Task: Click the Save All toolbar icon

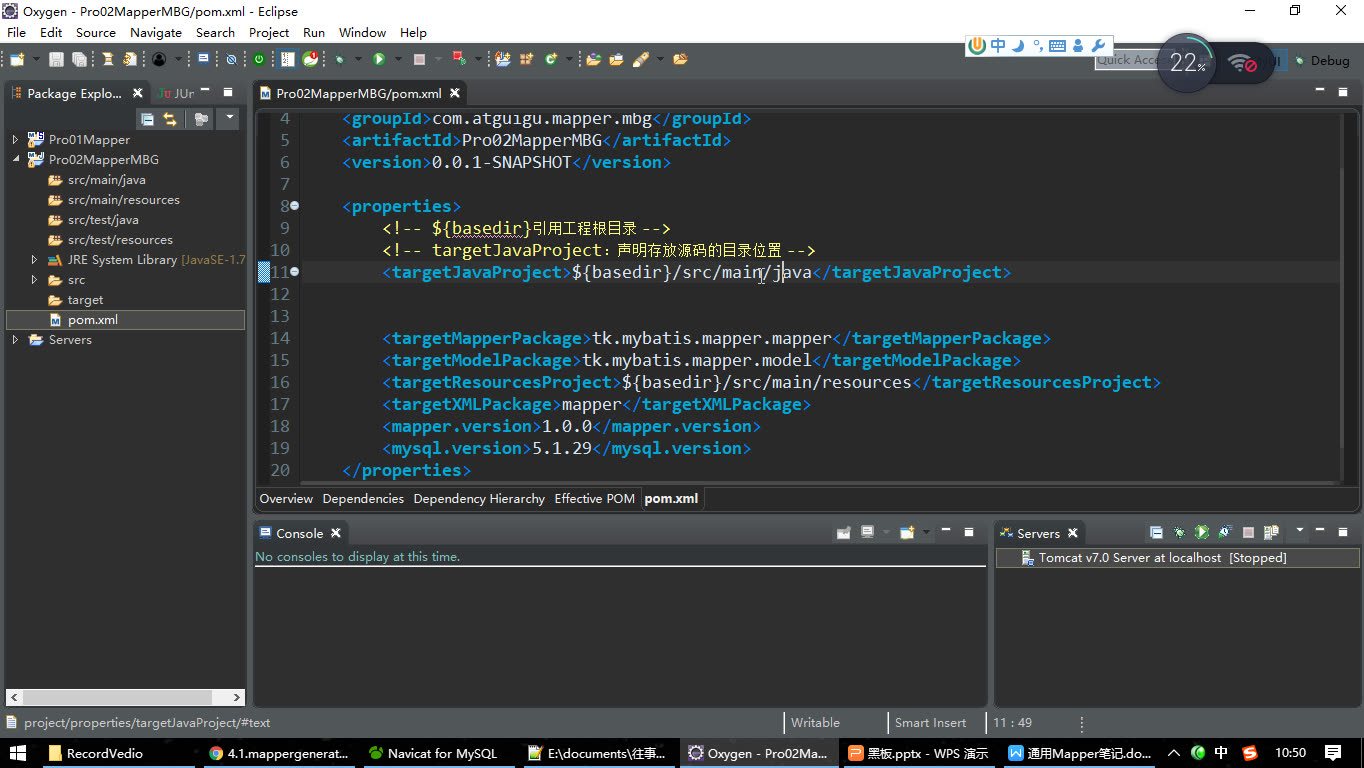Action: coord(78,60)
